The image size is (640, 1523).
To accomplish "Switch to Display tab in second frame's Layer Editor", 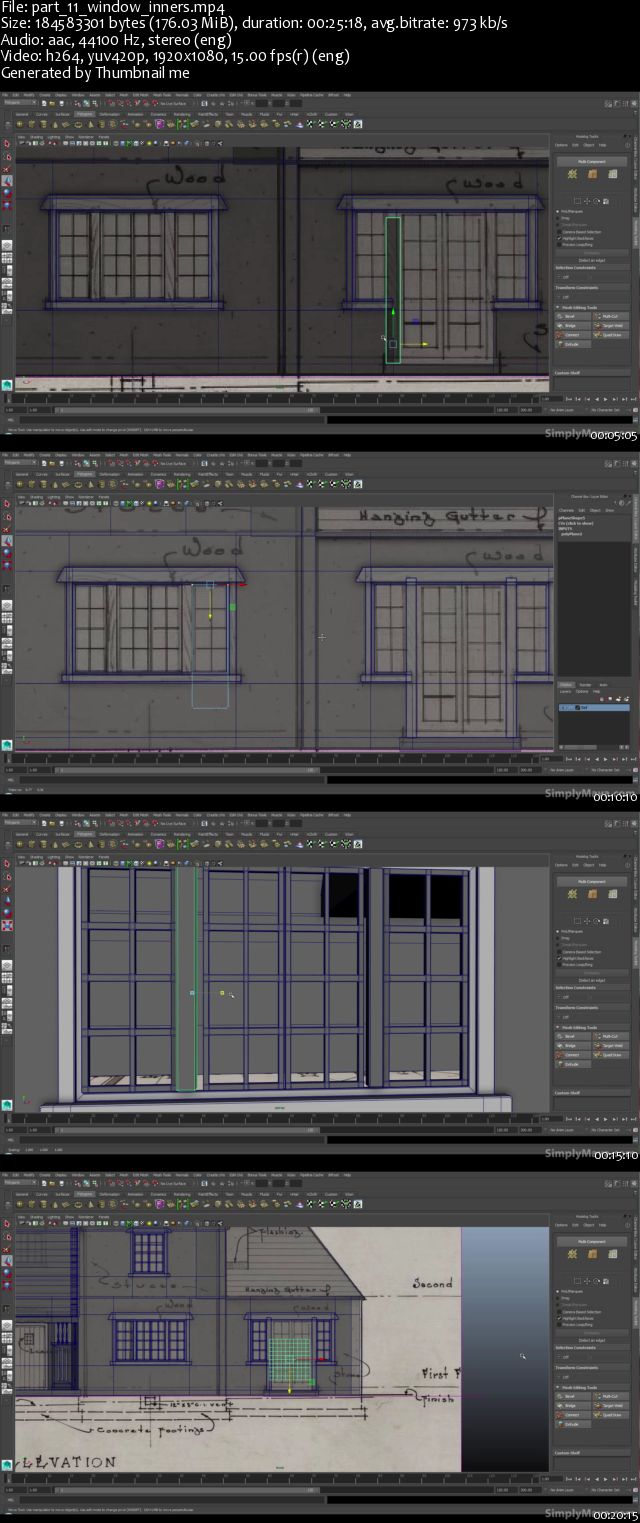I will point(565,685).
